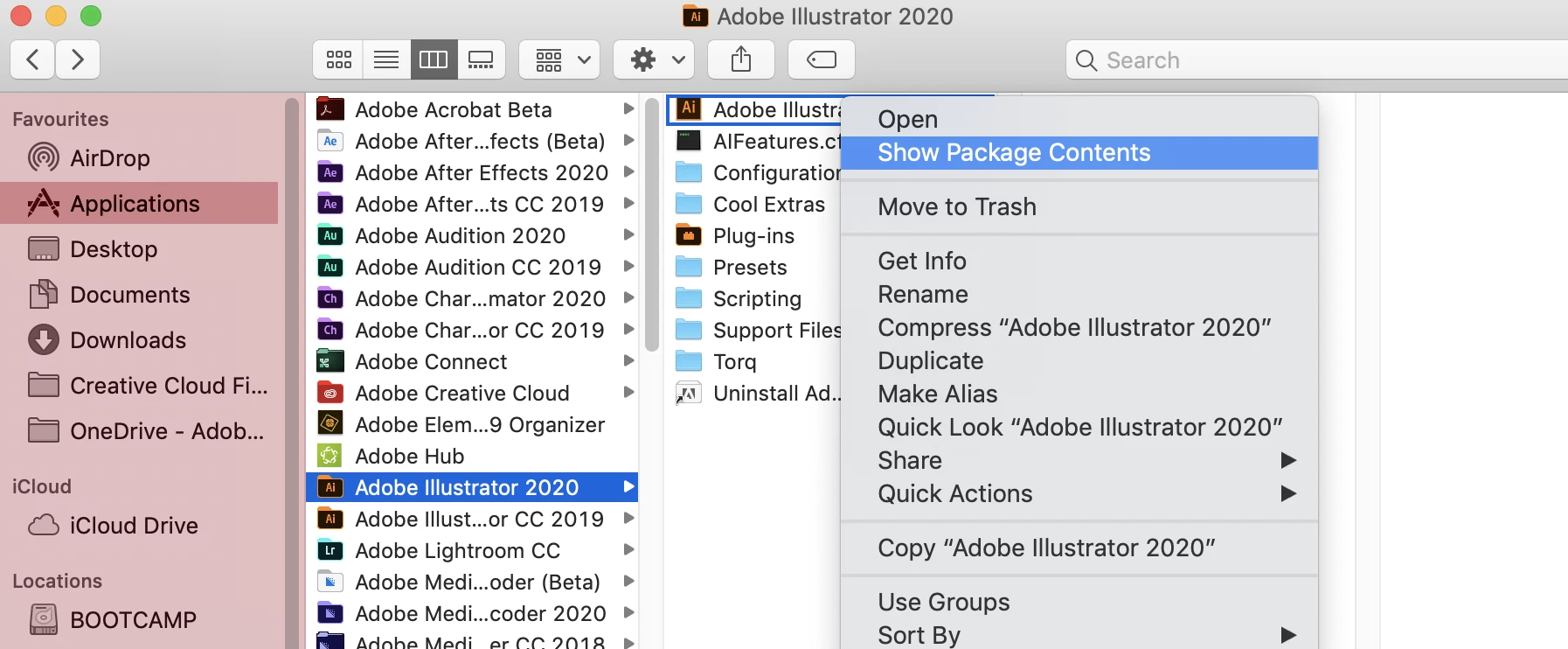This screenshot has height=649, width=1568.
Task: Switch to icon view in toolbar
Action: click(x=338, y=59)
